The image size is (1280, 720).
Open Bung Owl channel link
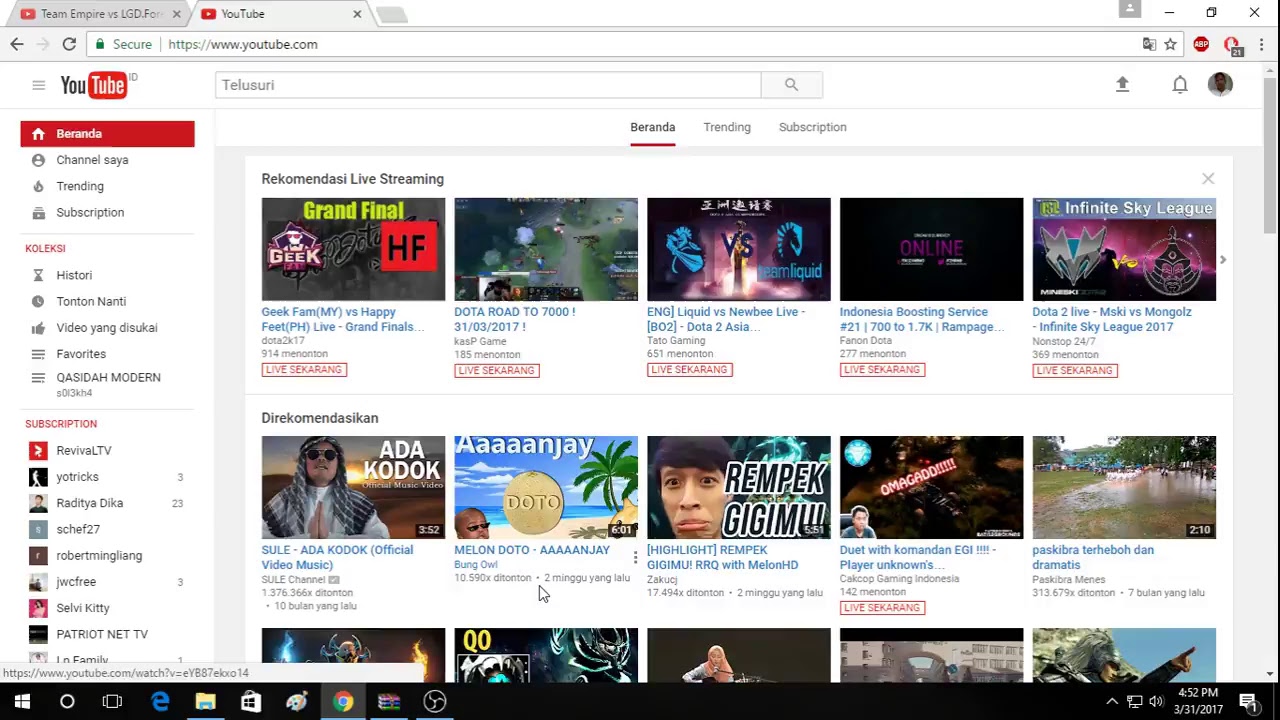(x=475, y=565)
